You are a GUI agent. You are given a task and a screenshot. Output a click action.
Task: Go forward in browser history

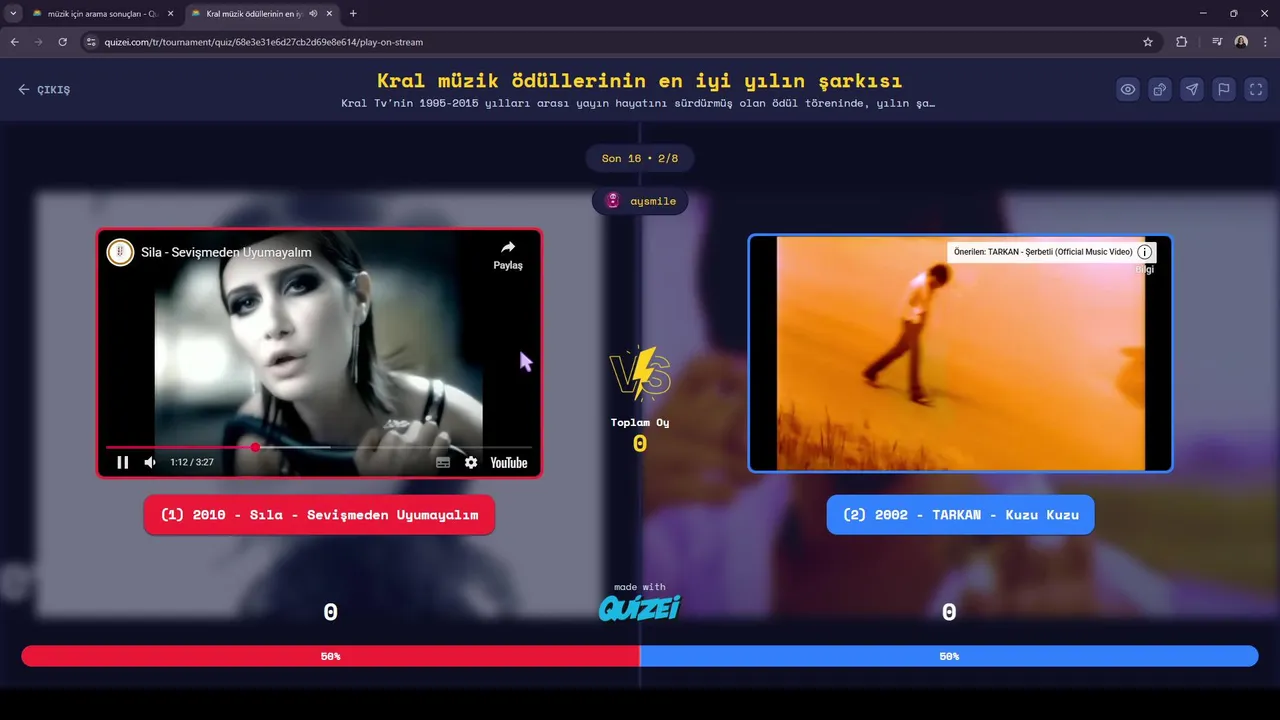[x=39, y=42]
